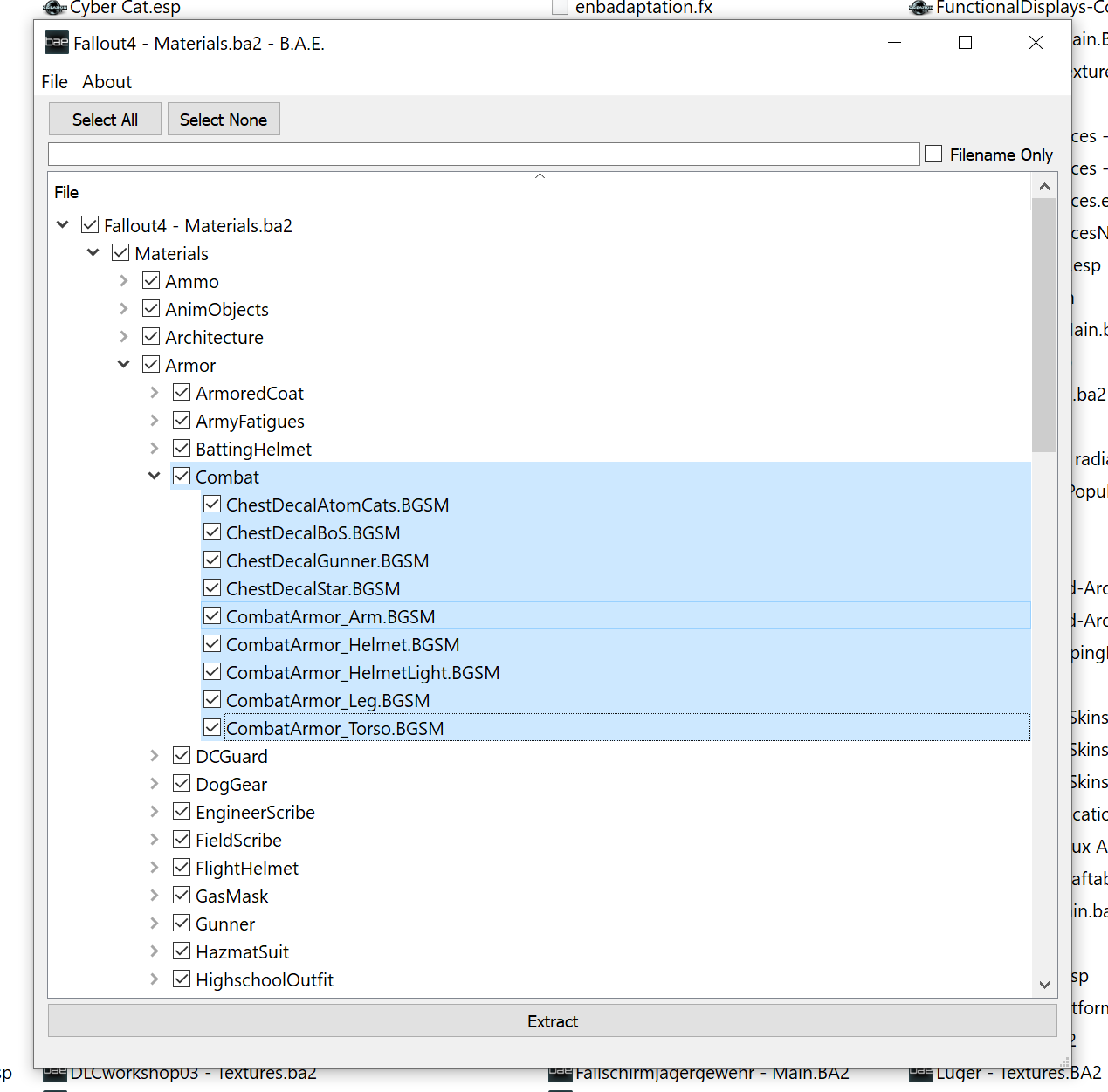Expand the EngineerScribe folder
1108x1092 pixels.
point(155,812)
